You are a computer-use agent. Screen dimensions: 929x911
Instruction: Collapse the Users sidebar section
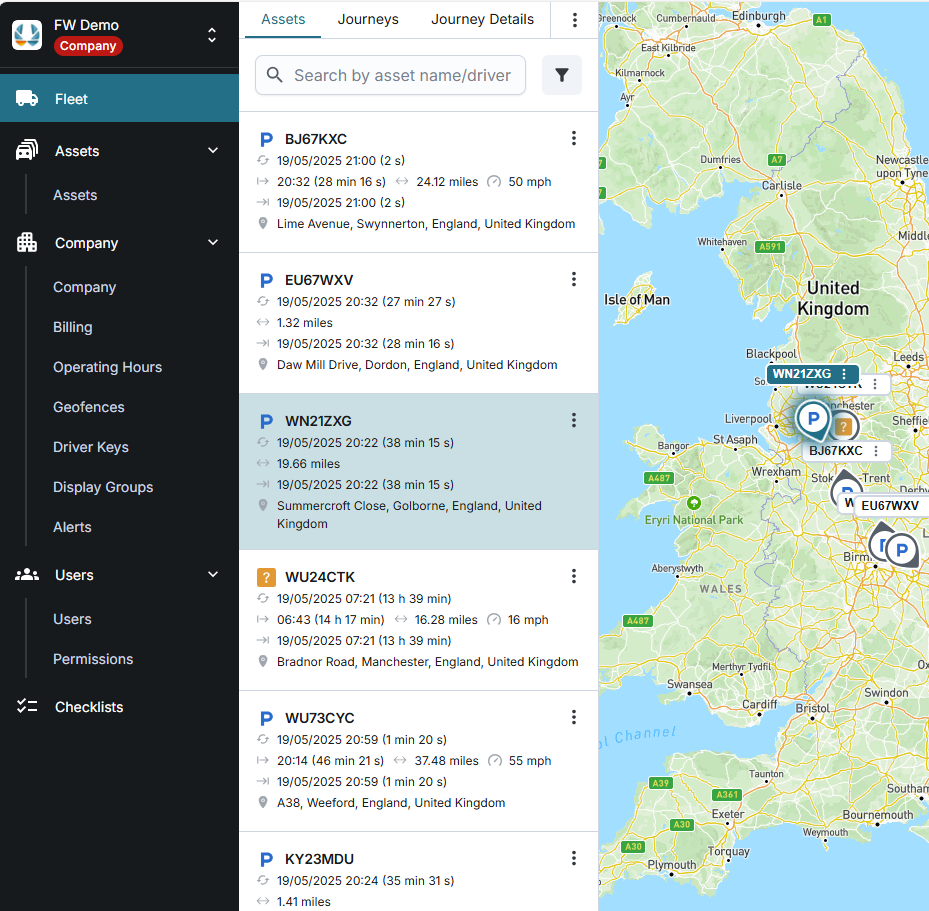coord(212,575)
